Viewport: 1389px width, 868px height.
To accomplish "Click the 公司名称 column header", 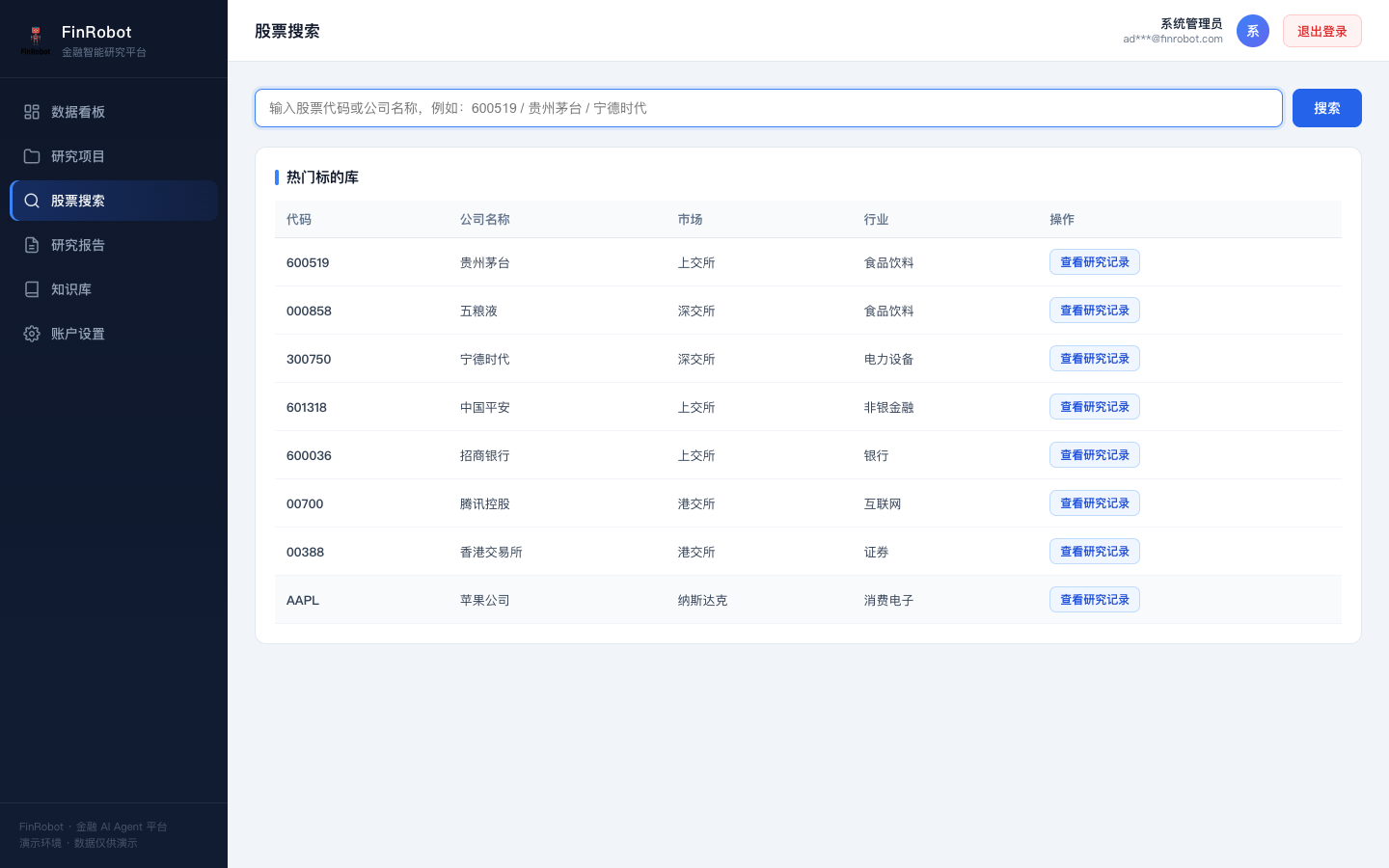I will [x=485, y=219].
